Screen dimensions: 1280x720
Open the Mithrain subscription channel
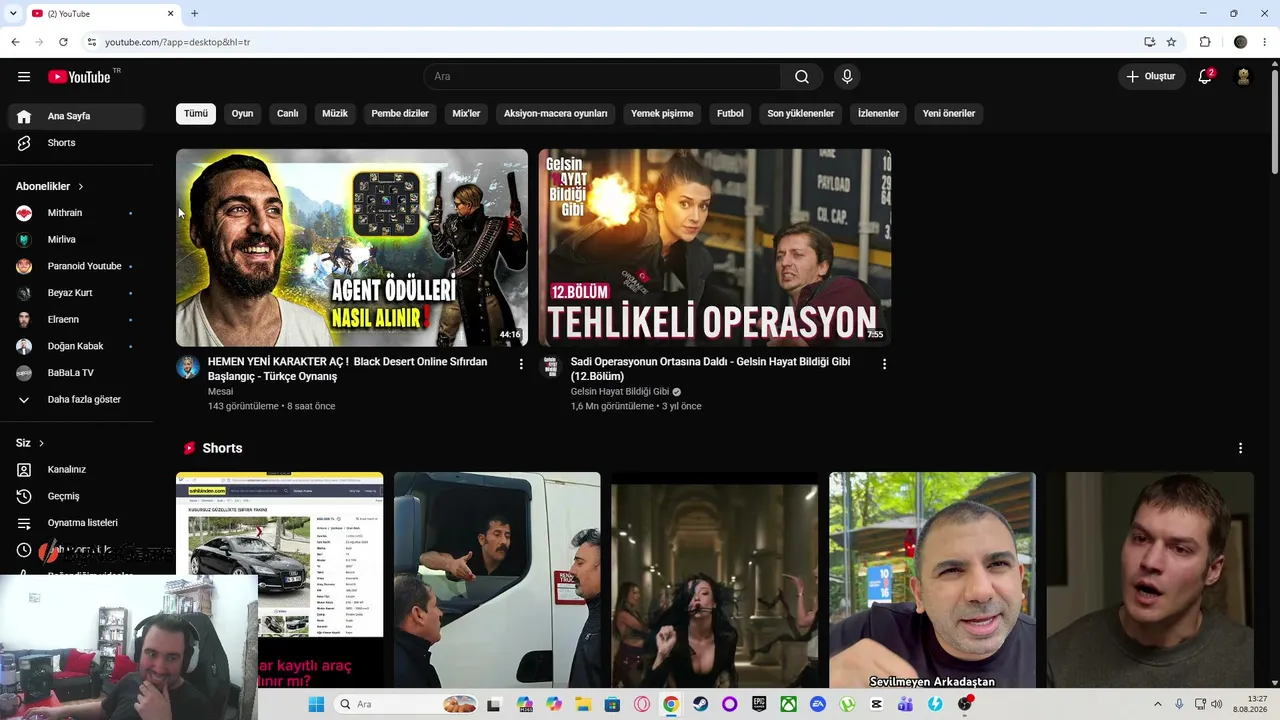[76, 213]
